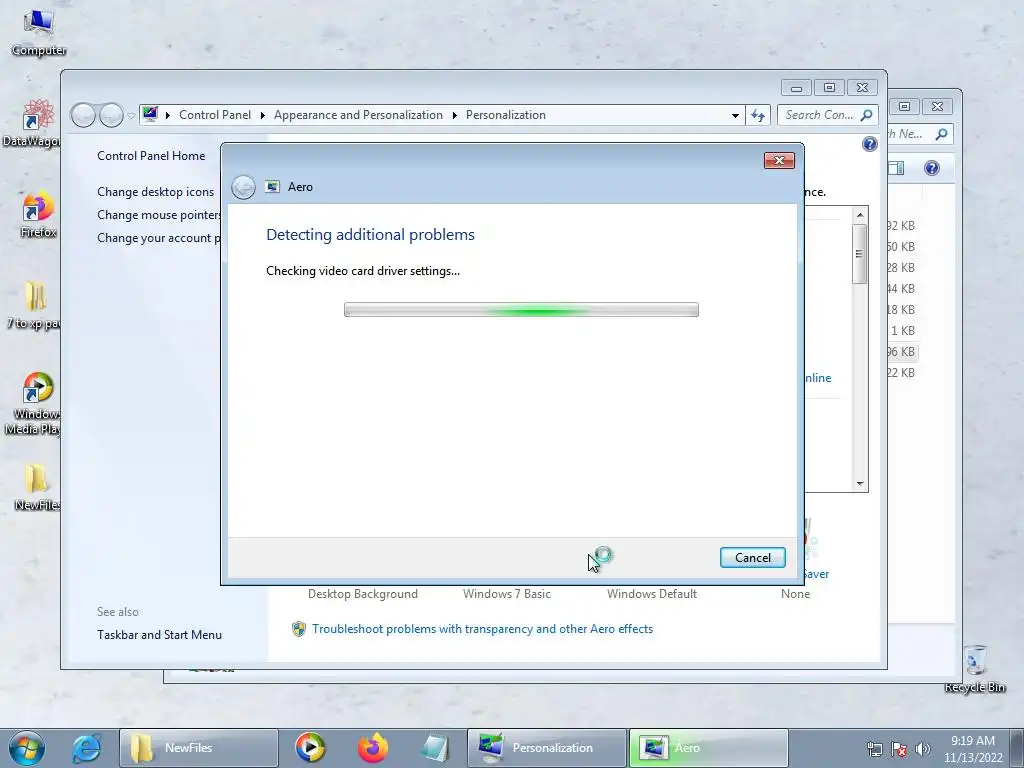Click the refresh button beside address bar
Viewport: 1024px width, 768px height.
click(x=758, y=116)
